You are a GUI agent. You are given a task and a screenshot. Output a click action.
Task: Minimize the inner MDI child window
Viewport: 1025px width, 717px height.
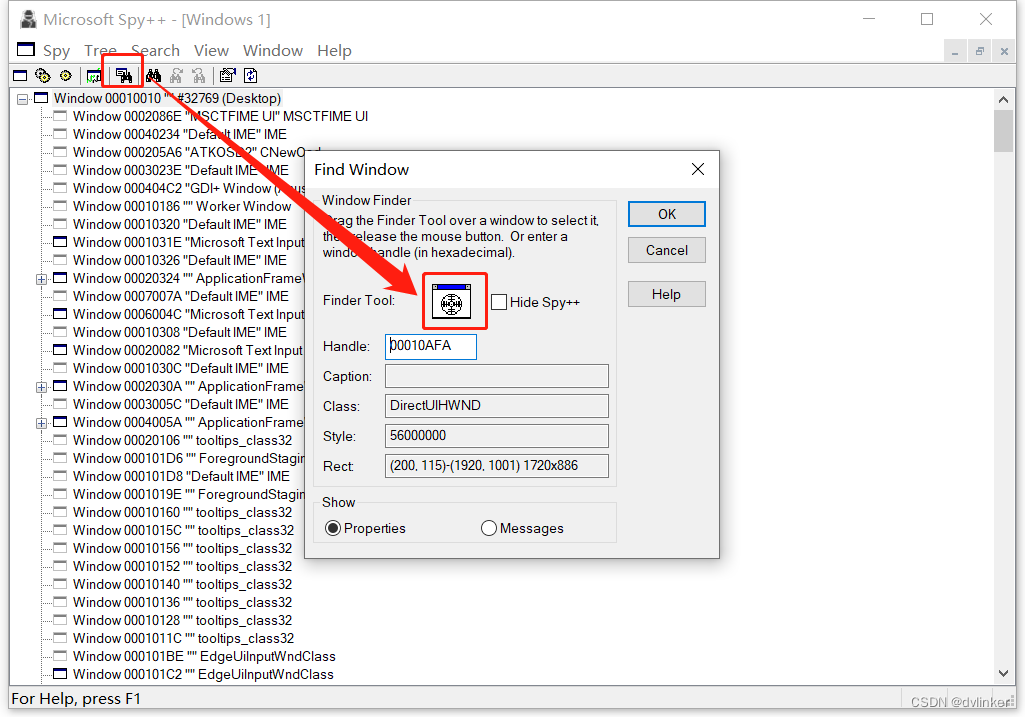tap(956, 51)
